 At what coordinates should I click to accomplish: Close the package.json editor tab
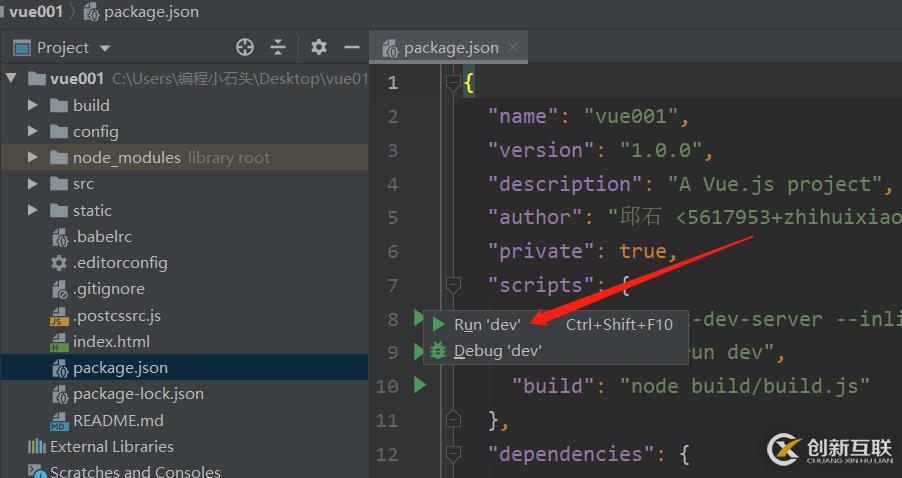coord(513,47)
